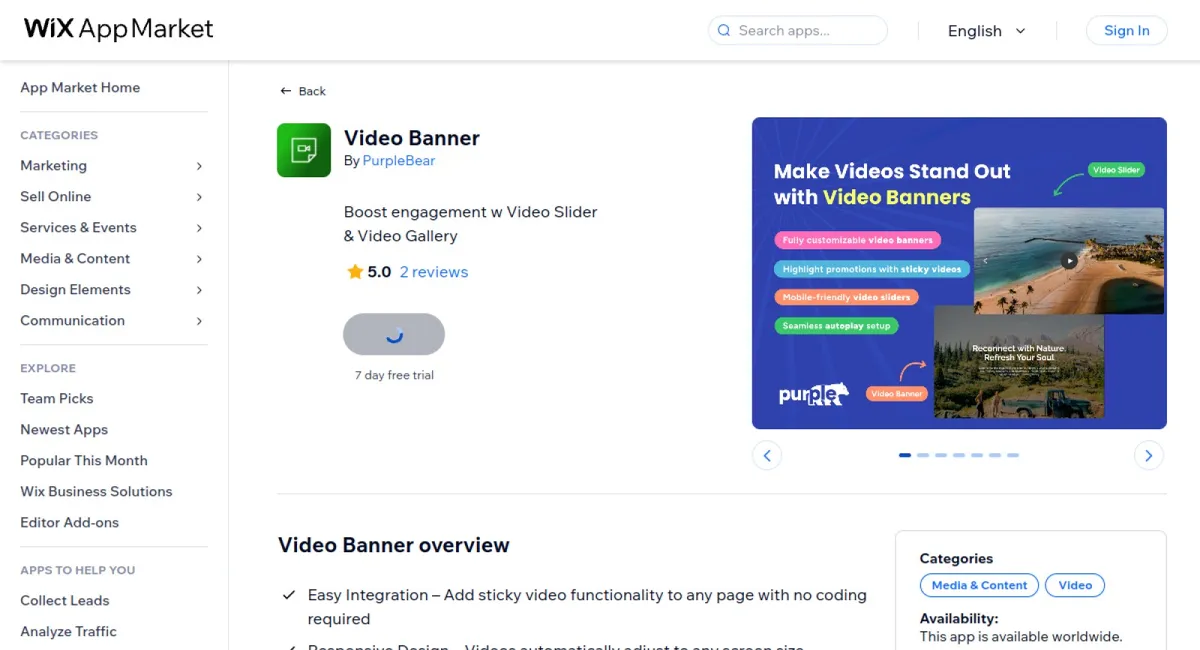Click the green Video Banner app icon
Screen dimensions: 1200x650
click(304, 150)
